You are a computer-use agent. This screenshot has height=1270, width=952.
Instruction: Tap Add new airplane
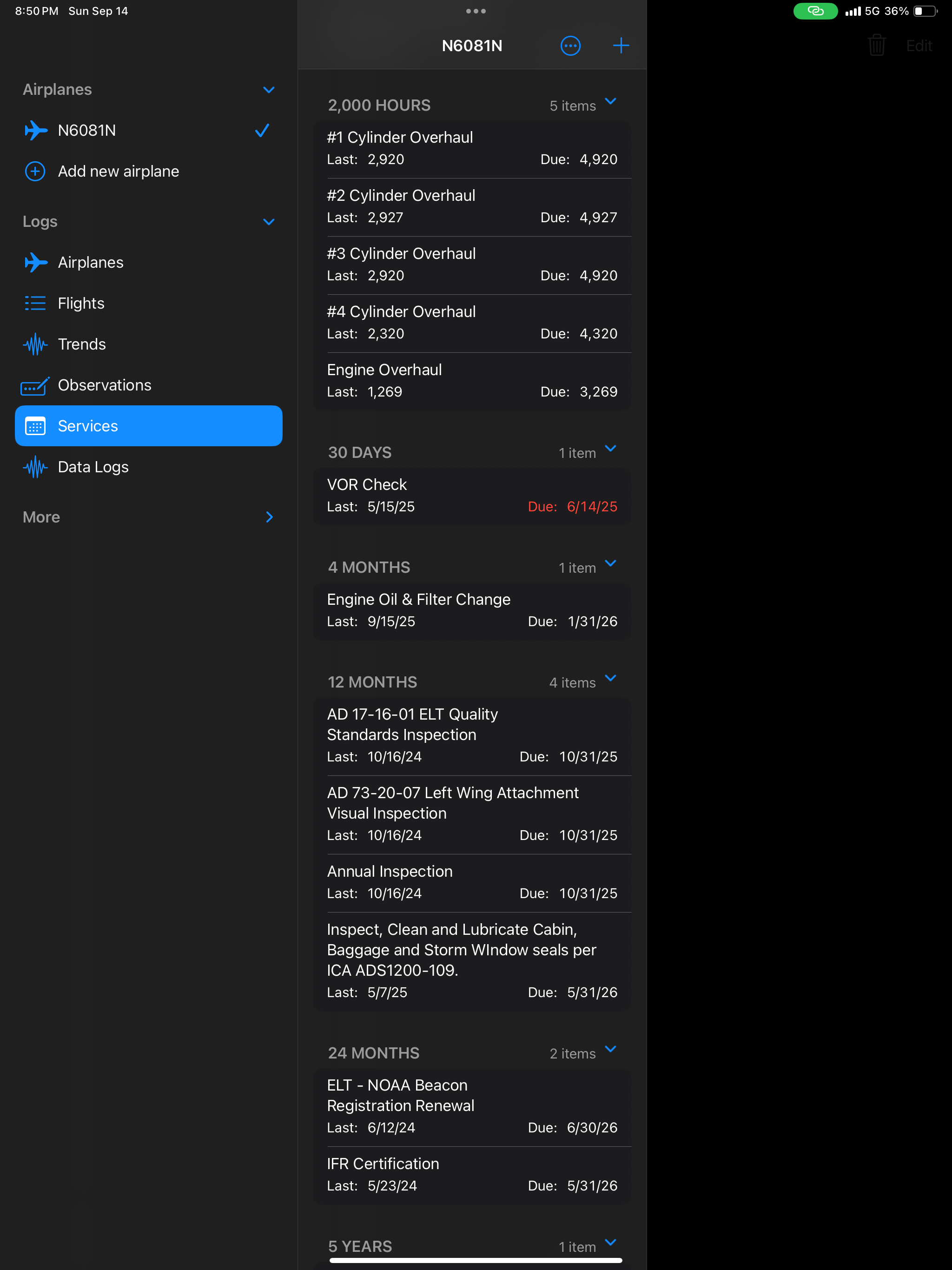(149, 171)
